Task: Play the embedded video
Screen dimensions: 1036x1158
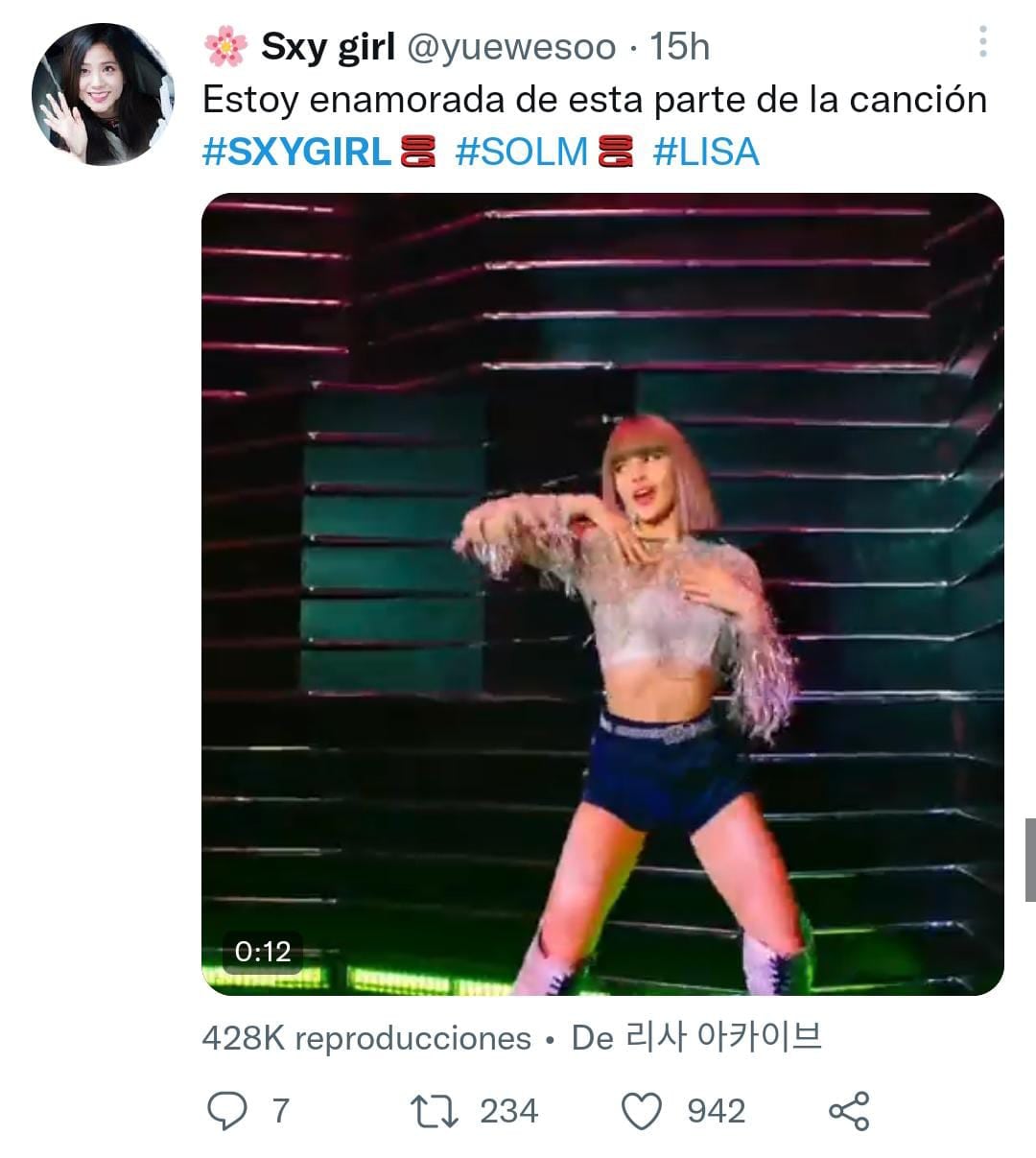Action: tap(602, 594)
